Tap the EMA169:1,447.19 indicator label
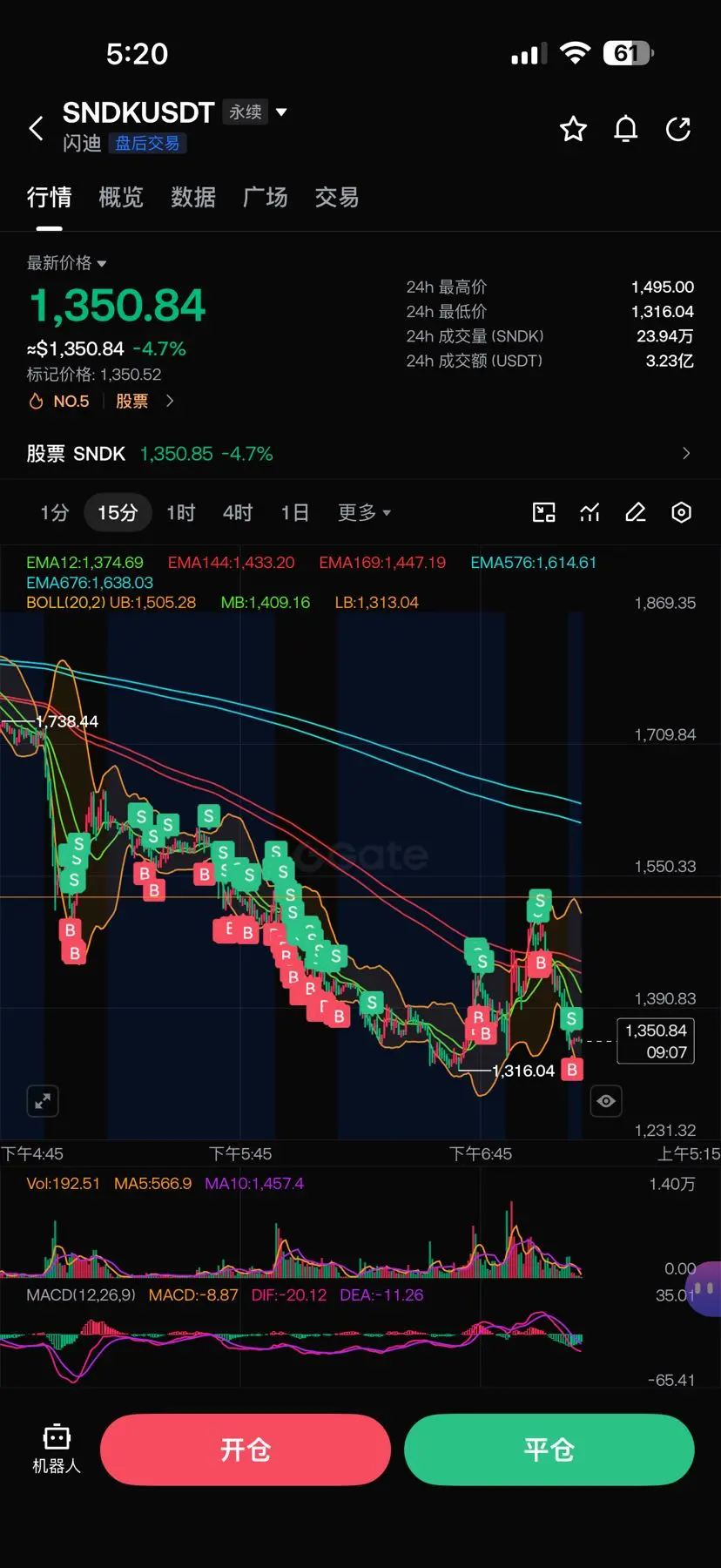Image resolution: width=721 pixels, height=1568 pixels. click(x=382, y=563)
